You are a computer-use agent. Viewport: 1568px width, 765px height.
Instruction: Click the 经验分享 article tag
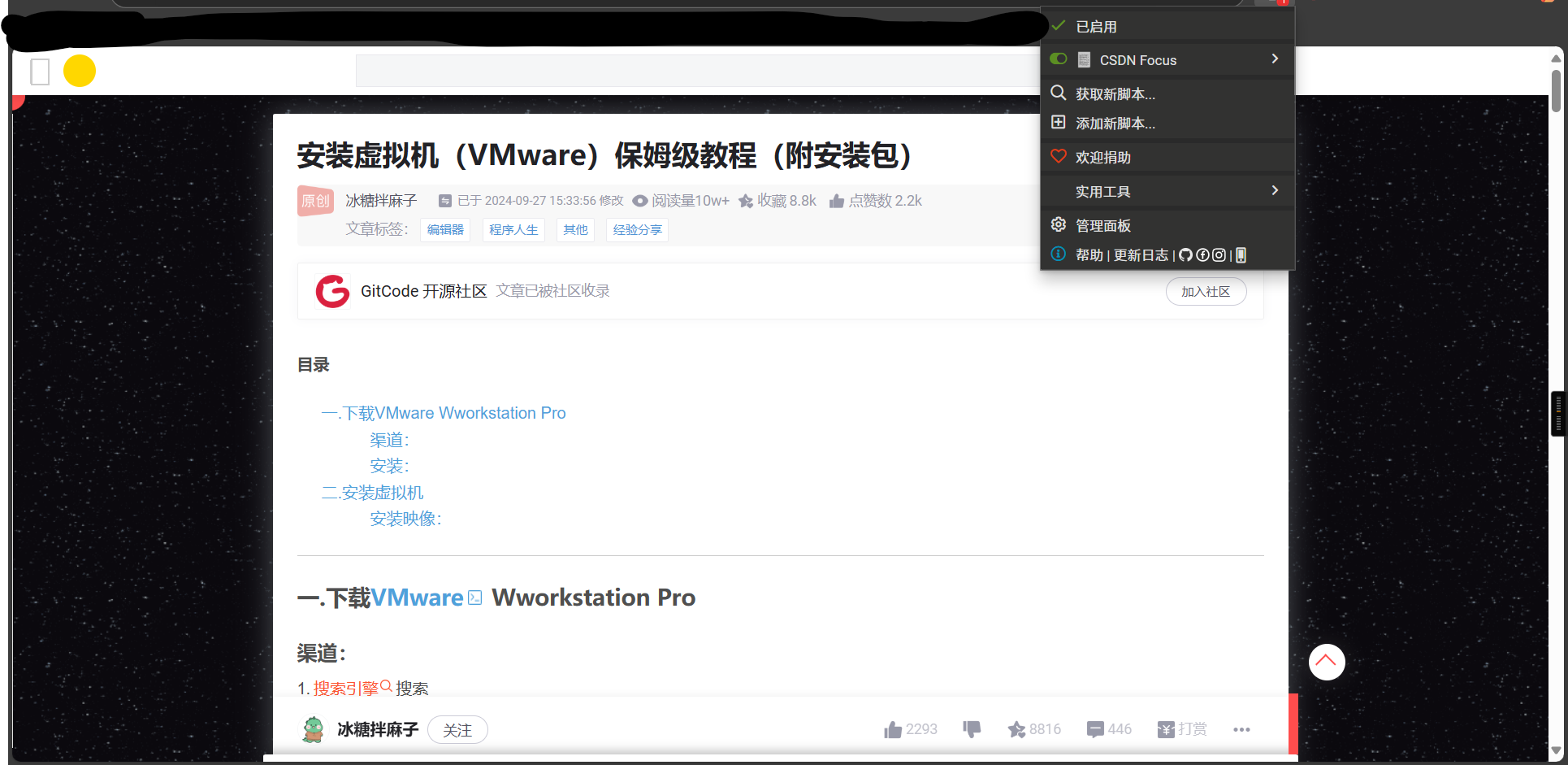pos(637,230)
